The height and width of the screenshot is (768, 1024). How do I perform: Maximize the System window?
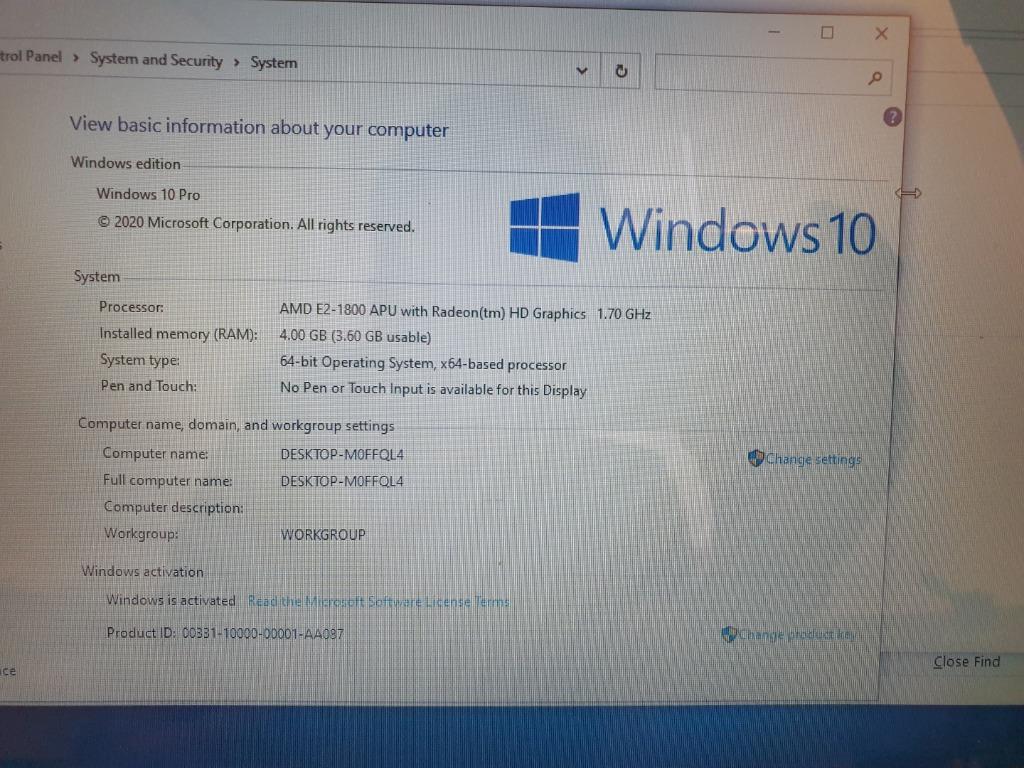[827, 33]
